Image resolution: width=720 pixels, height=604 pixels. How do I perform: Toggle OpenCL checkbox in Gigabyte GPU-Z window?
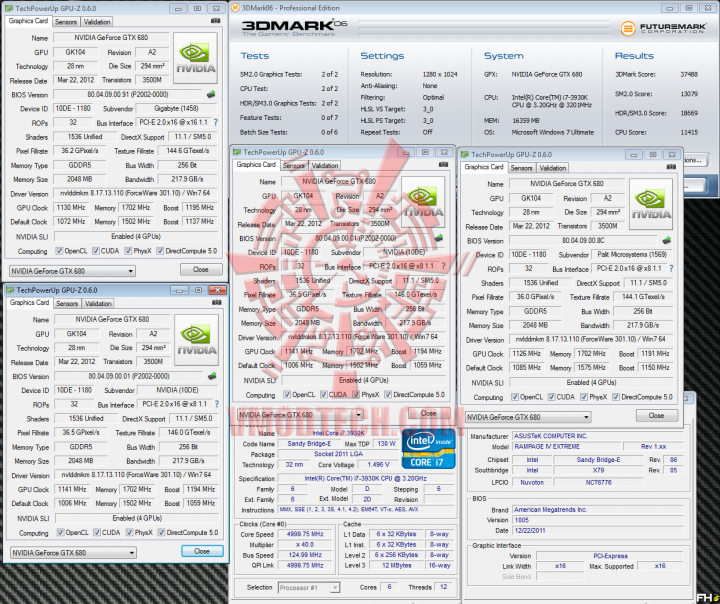click(59, 251)
